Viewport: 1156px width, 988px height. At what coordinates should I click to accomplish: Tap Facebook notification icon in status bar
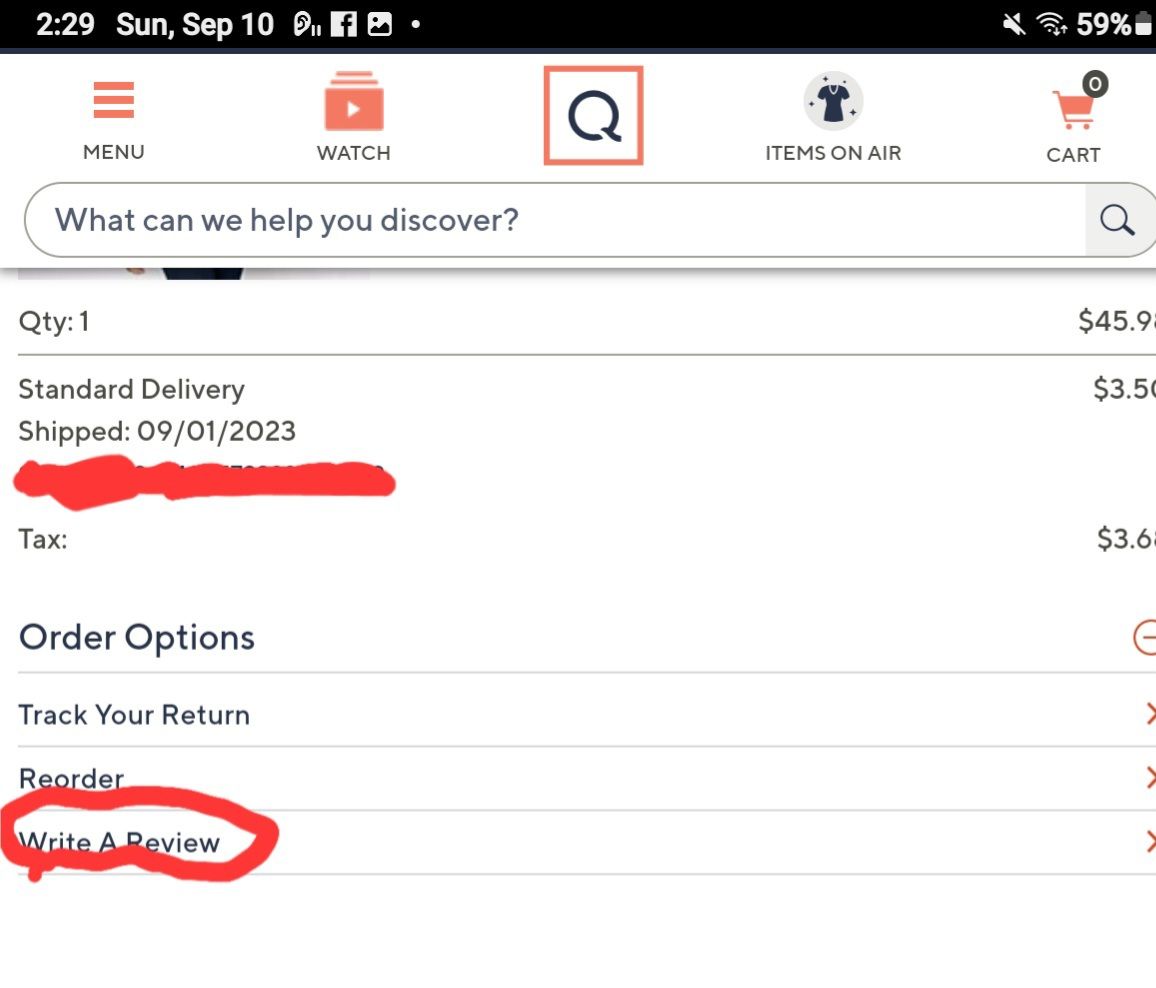344,25
